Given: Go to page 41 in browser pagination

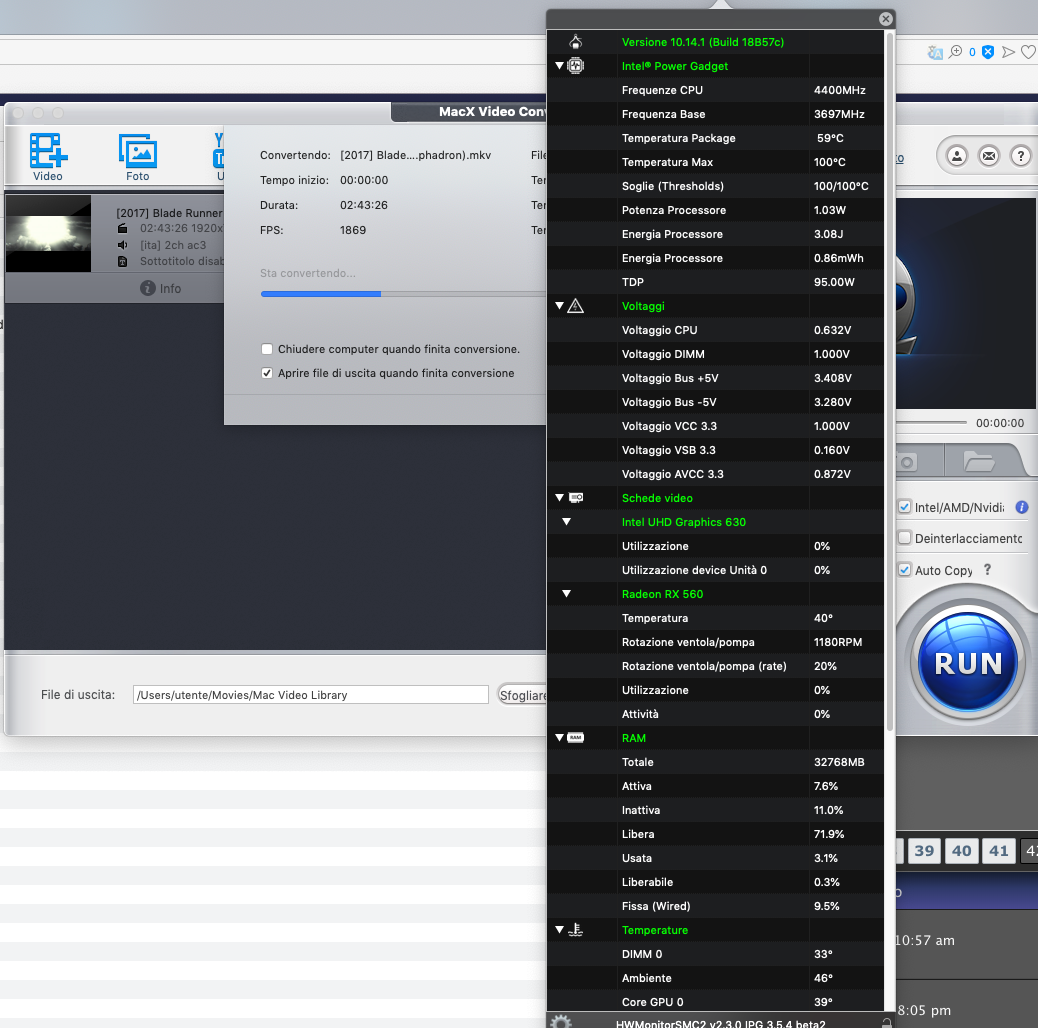Looking at the screenshot, I should (999, 851).
